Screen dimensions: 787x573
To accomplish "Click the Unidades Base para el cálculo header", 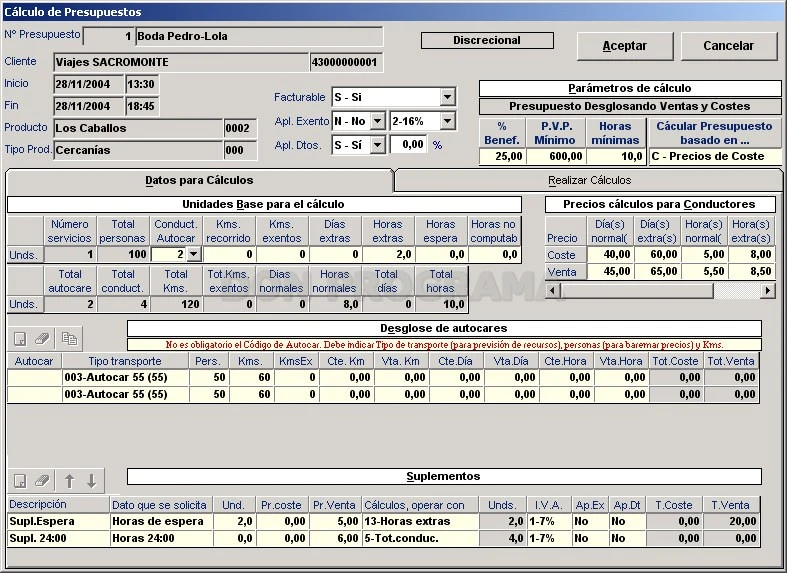I will click(264, 204).
